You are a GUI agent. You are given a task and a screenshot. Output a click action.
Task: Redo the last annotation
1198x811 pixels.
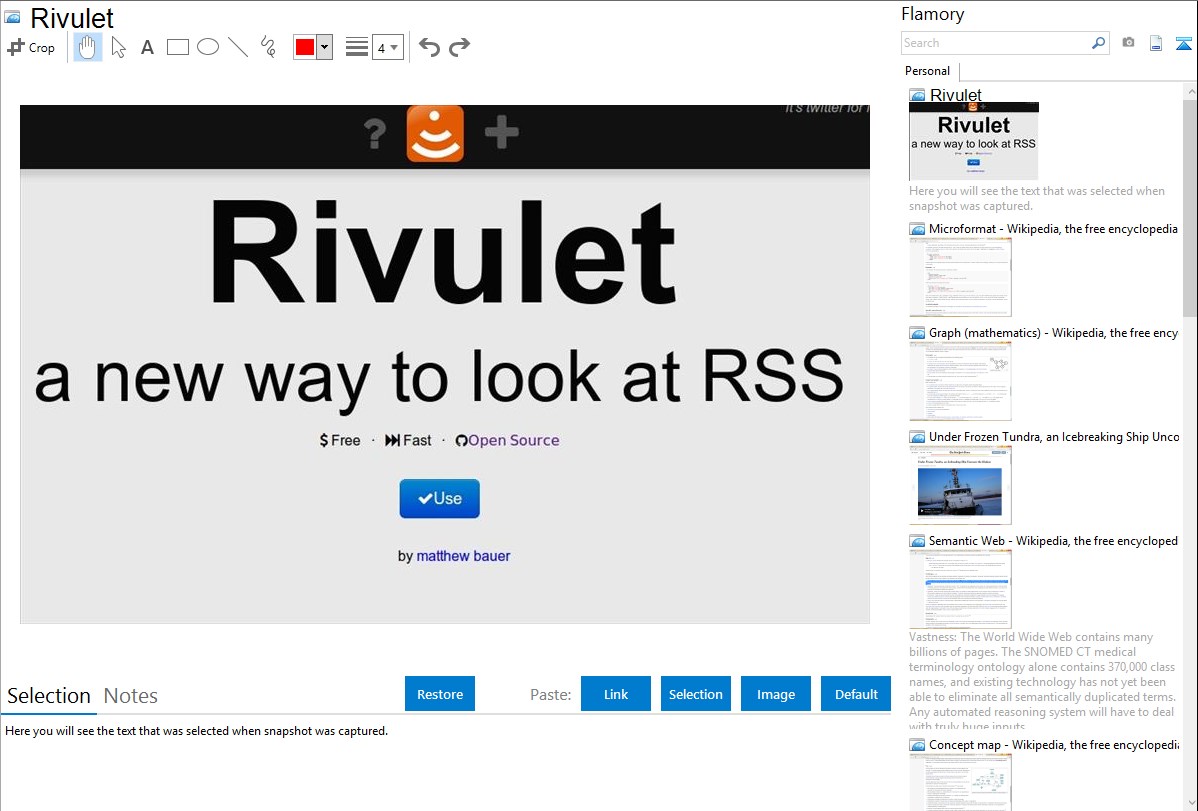click(459, 47)
